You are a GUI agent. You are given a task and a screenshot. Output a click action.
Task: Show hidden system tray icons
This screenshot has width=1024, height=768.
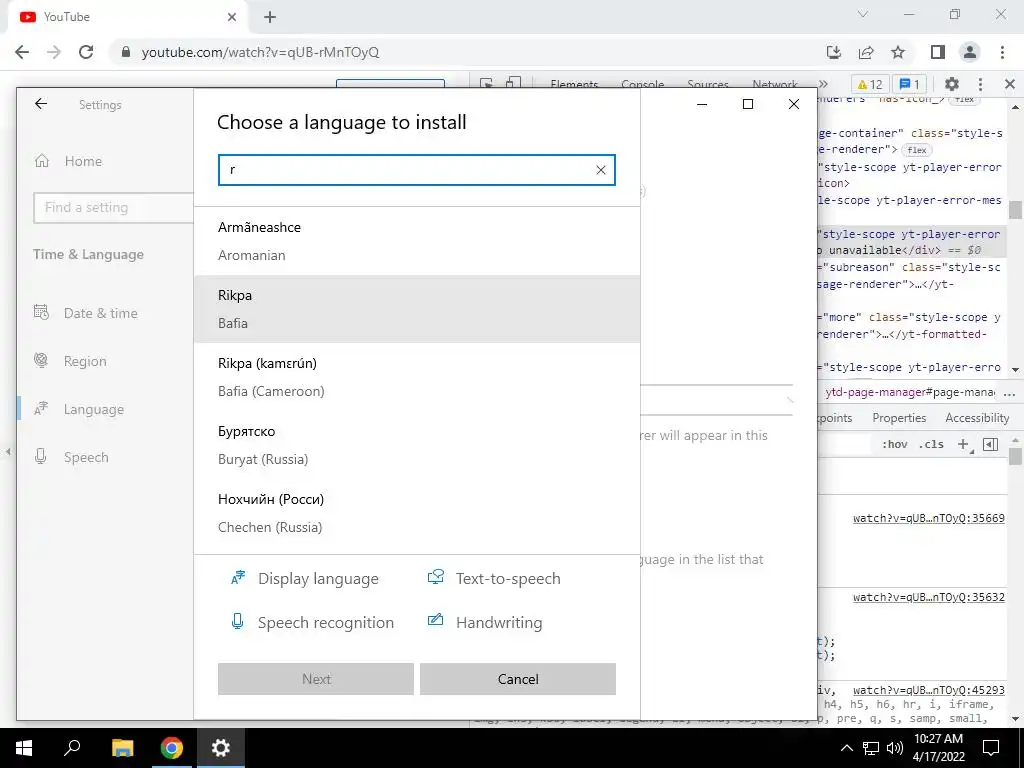click(x=846, y=748)
